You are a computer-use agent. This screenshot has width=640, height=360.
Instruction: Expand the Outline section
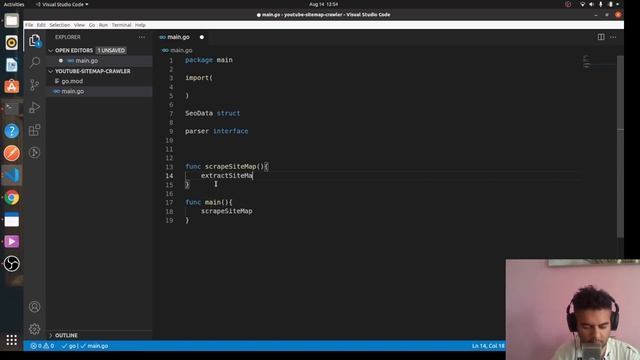tap(51, 336)
